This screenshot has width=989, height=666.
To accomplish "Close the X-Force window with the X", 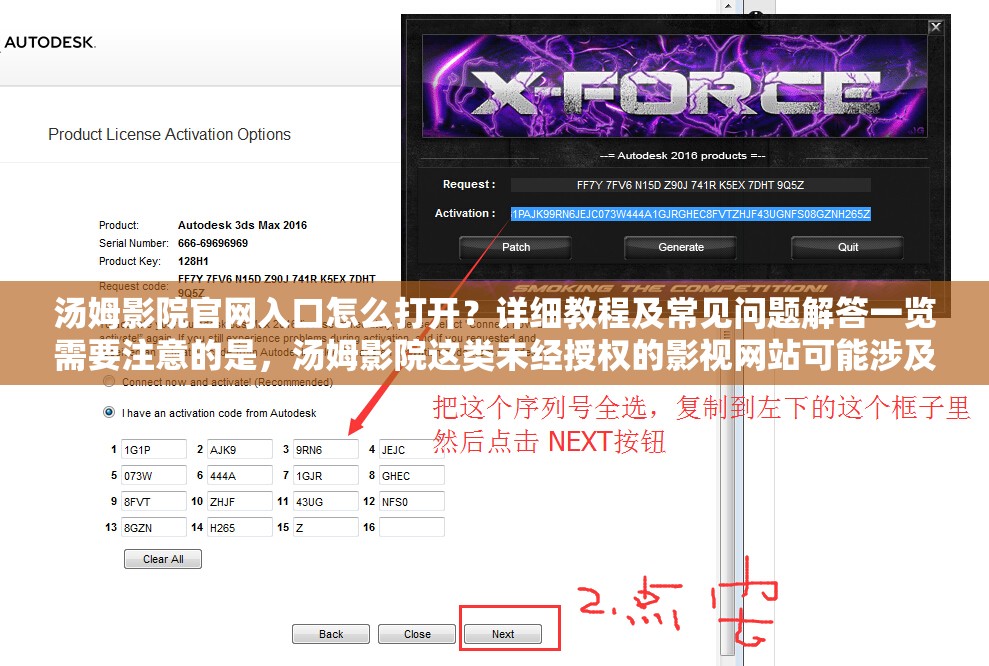I will point(935,27).
